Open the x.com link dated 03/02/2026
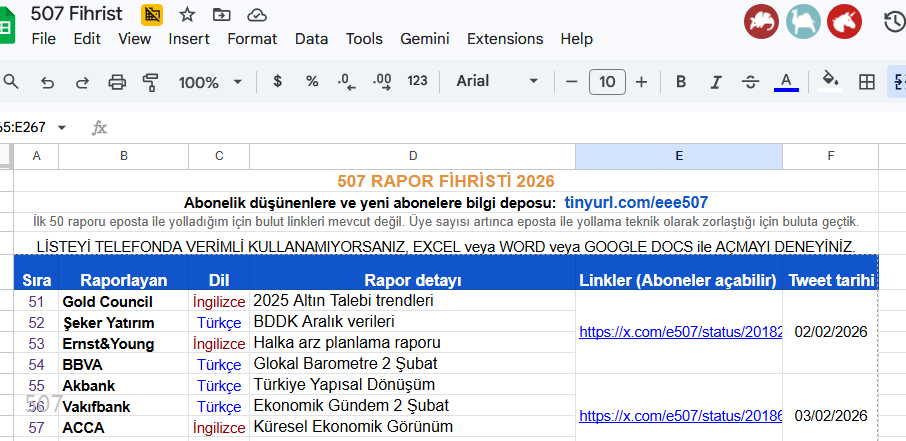 point(681,416)
